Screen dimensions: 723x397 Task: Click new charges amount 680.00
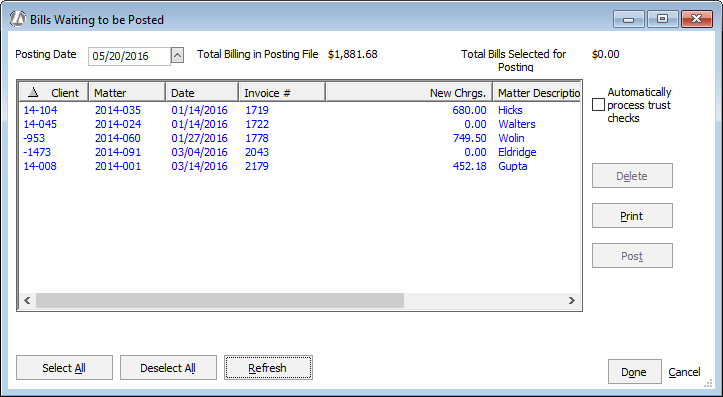469,110
